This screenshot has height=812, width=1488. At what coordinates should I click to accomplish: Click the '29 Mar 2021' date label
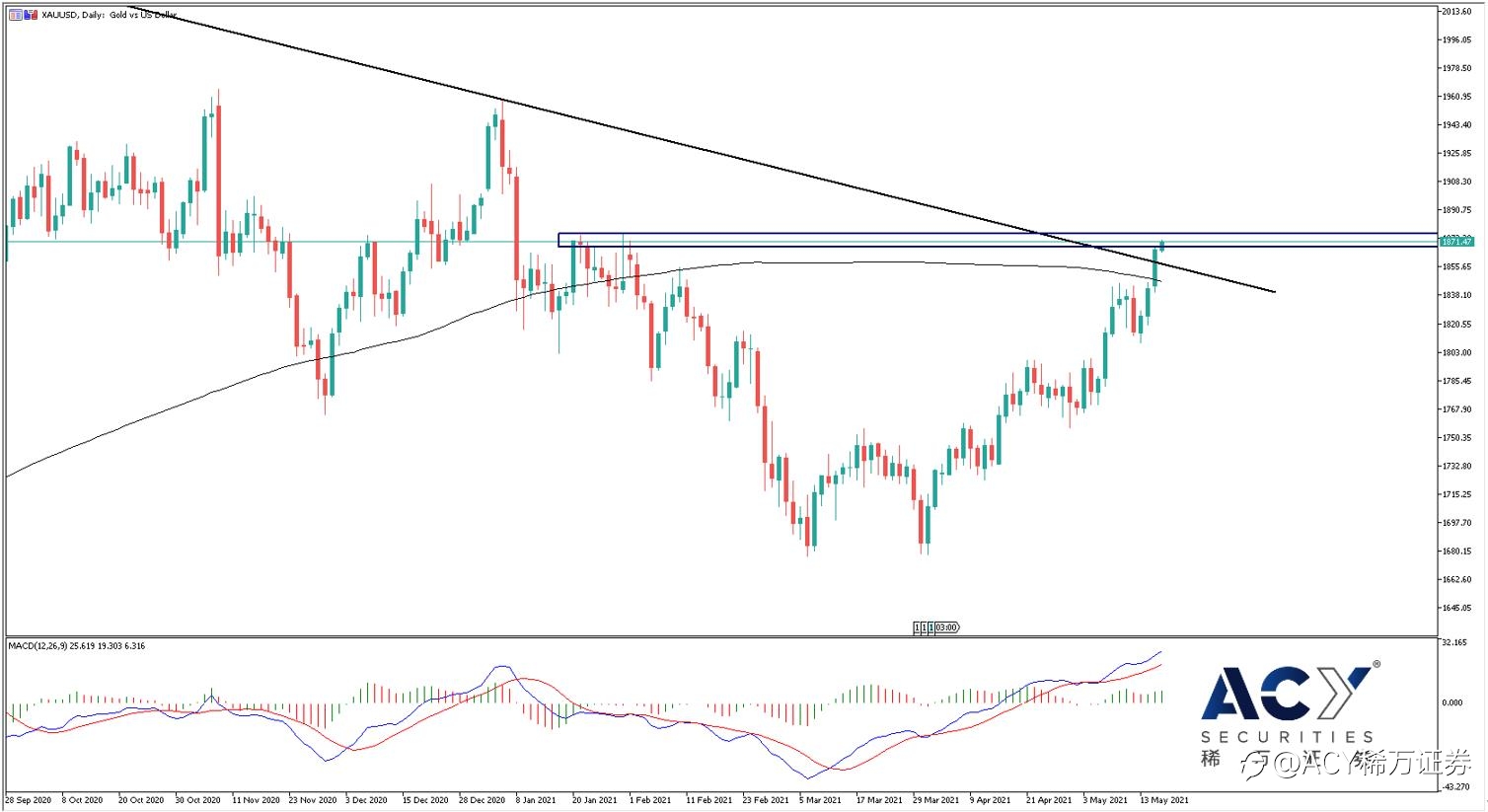tap(936, 800)
